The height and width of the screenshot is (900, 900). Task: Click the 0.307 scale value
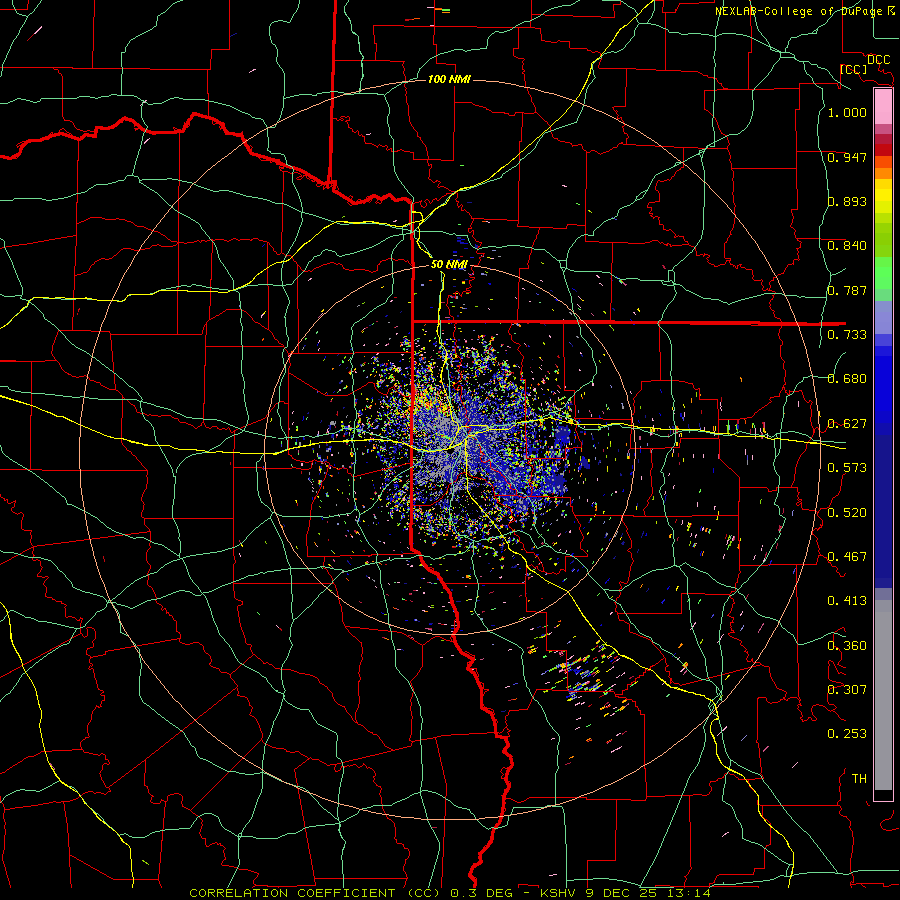coord(847,690)
